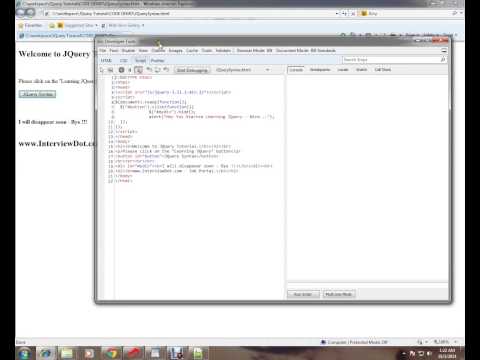Screen dimensions: 480x360
Task: Open Windows Media Player taskbar icon
Action: point(89,353)
